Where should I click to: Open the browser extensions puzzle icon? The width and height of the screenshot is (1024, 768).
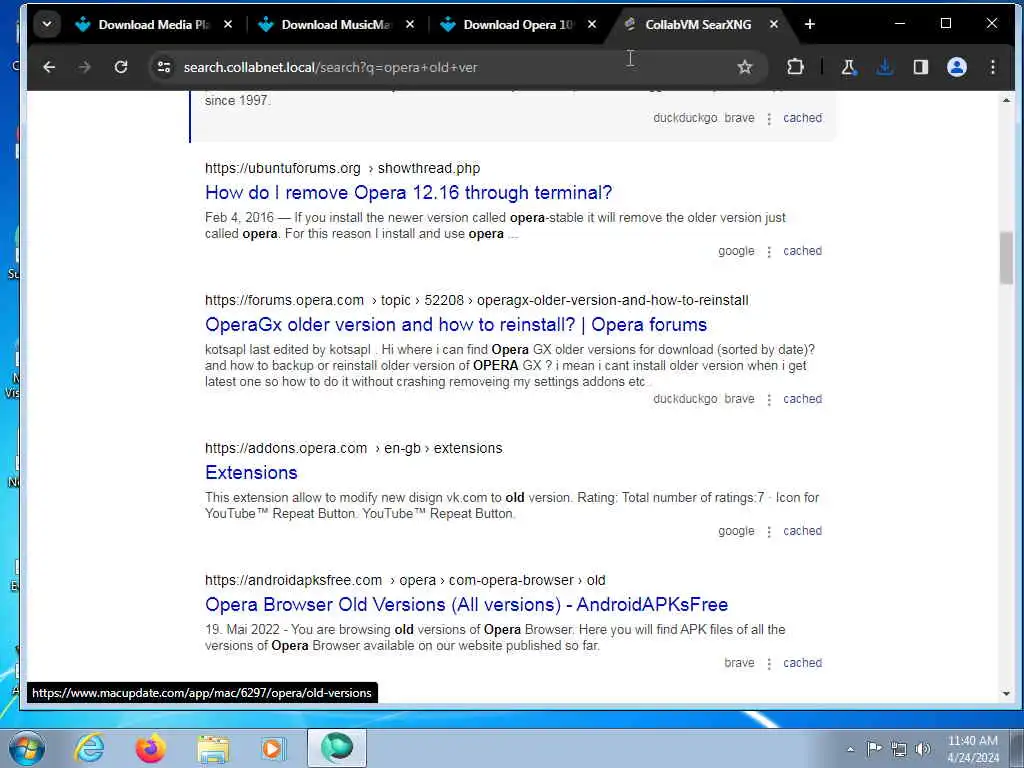[795, 67]
